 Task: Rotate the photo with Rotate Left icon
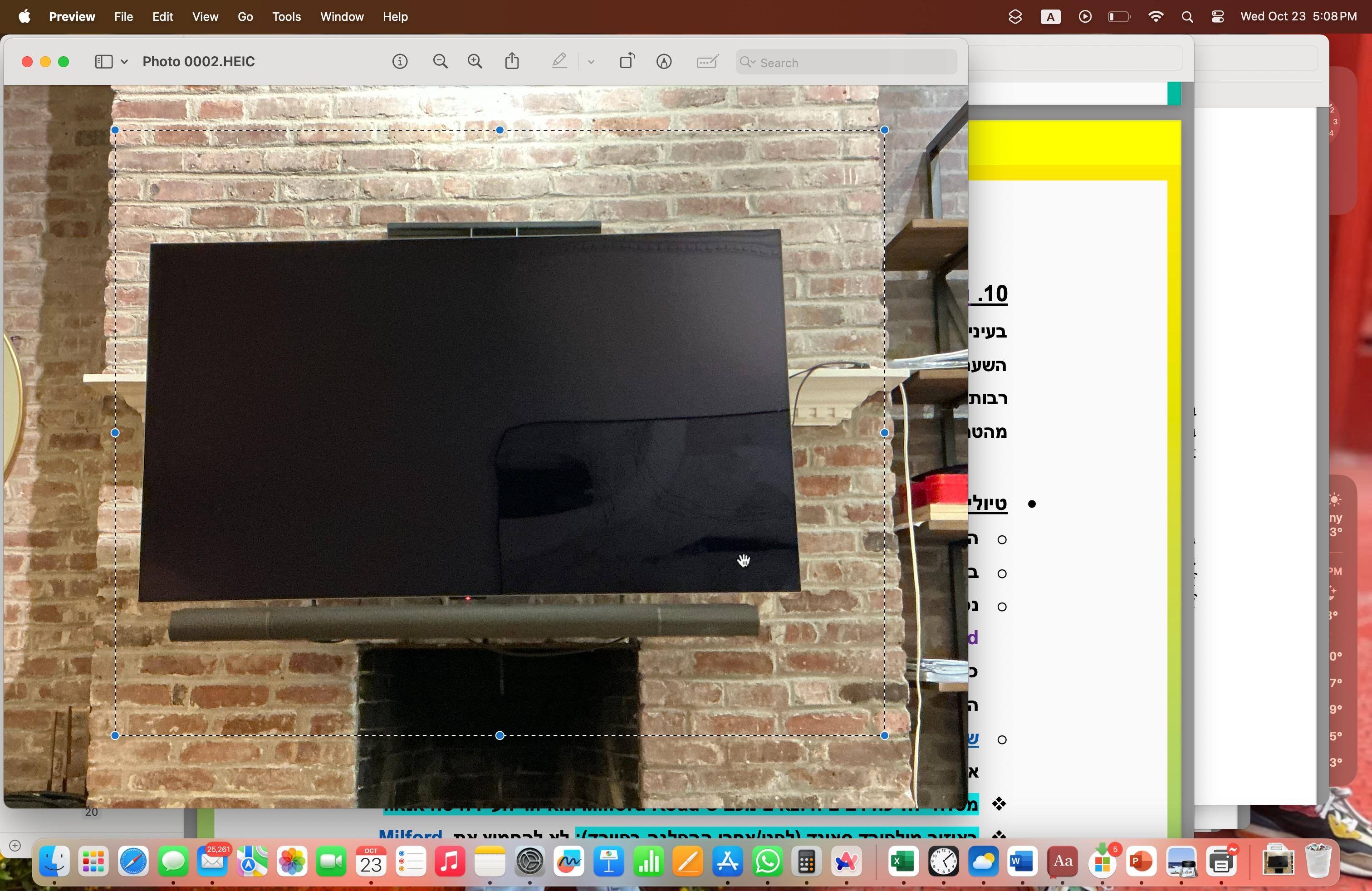[627, 61]
